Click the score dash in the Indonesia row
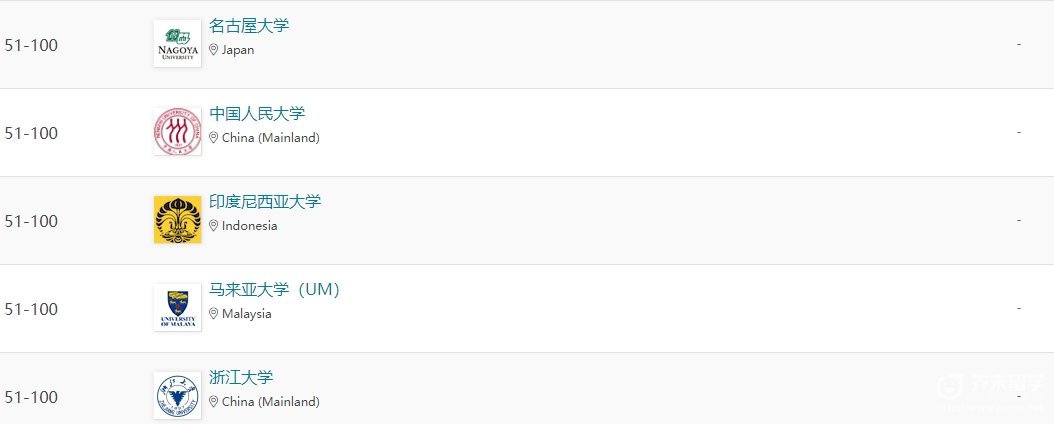This screenshot has width=1054, height=424. pyautogui.click(x=1019, y=220)
